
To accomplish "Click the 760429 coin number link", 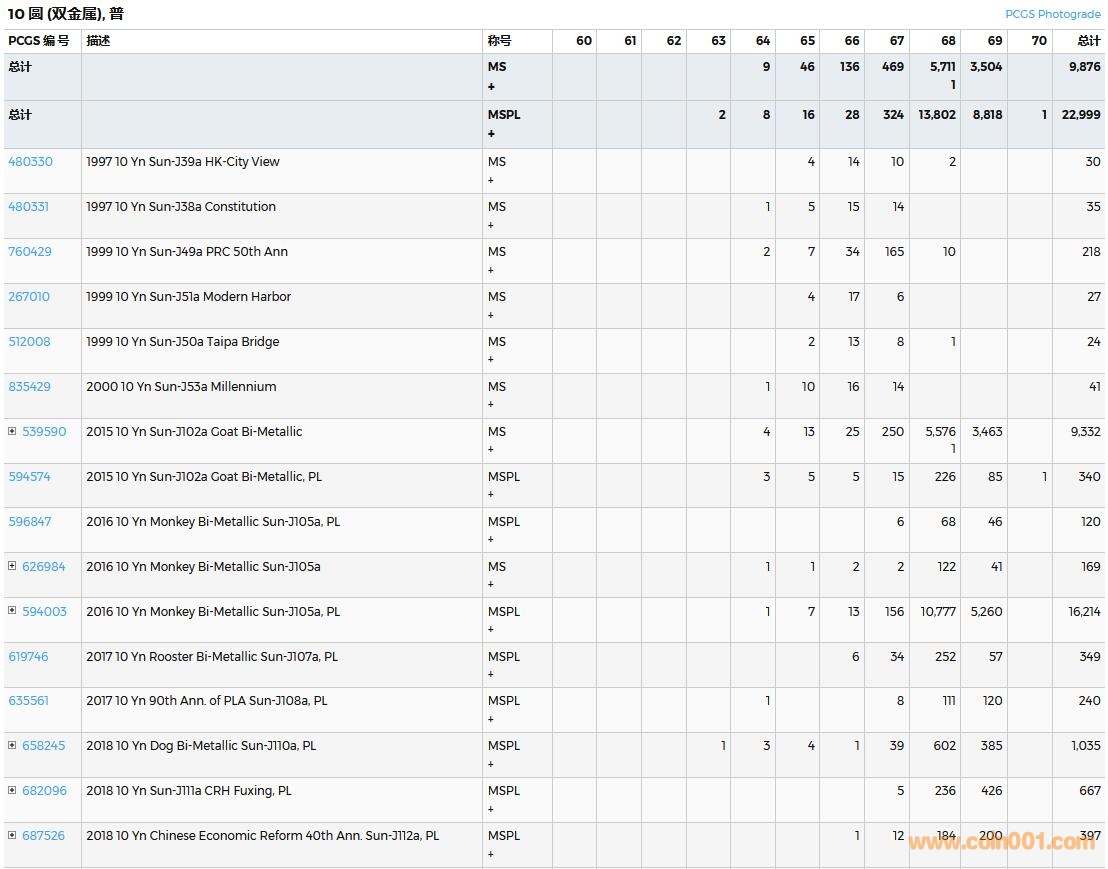I will (30, 252).
